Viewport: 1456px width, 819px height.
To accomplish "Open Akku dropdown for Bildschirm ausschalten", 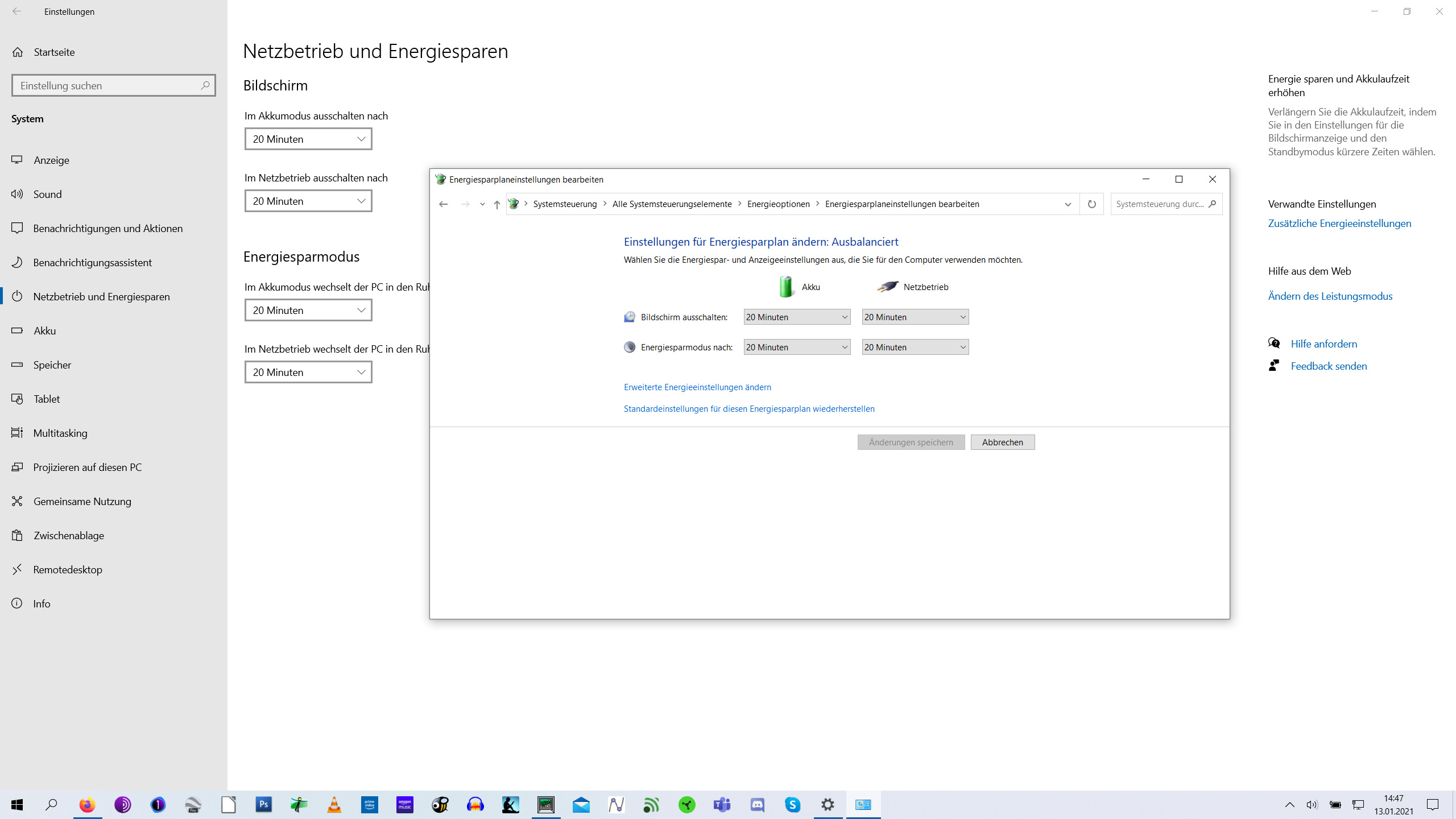I will 797,317.
